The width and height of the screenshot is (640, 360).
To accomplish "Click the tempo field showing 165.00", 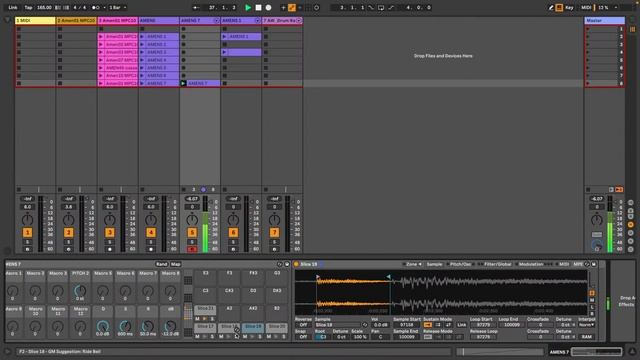I will [x=44, y=7].
